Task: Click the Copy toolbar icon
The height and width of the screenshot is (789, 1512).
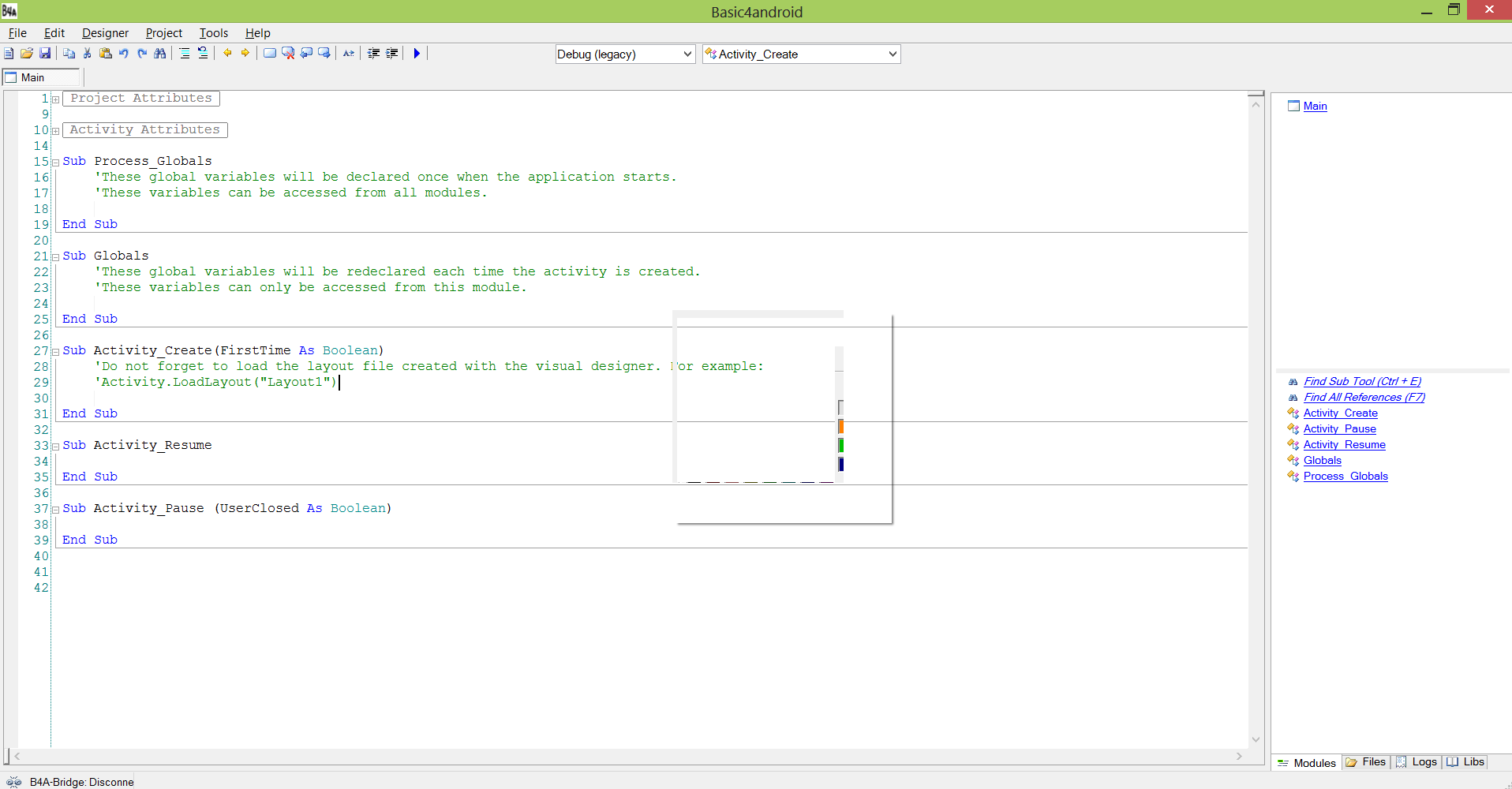Action: point(69,54)
